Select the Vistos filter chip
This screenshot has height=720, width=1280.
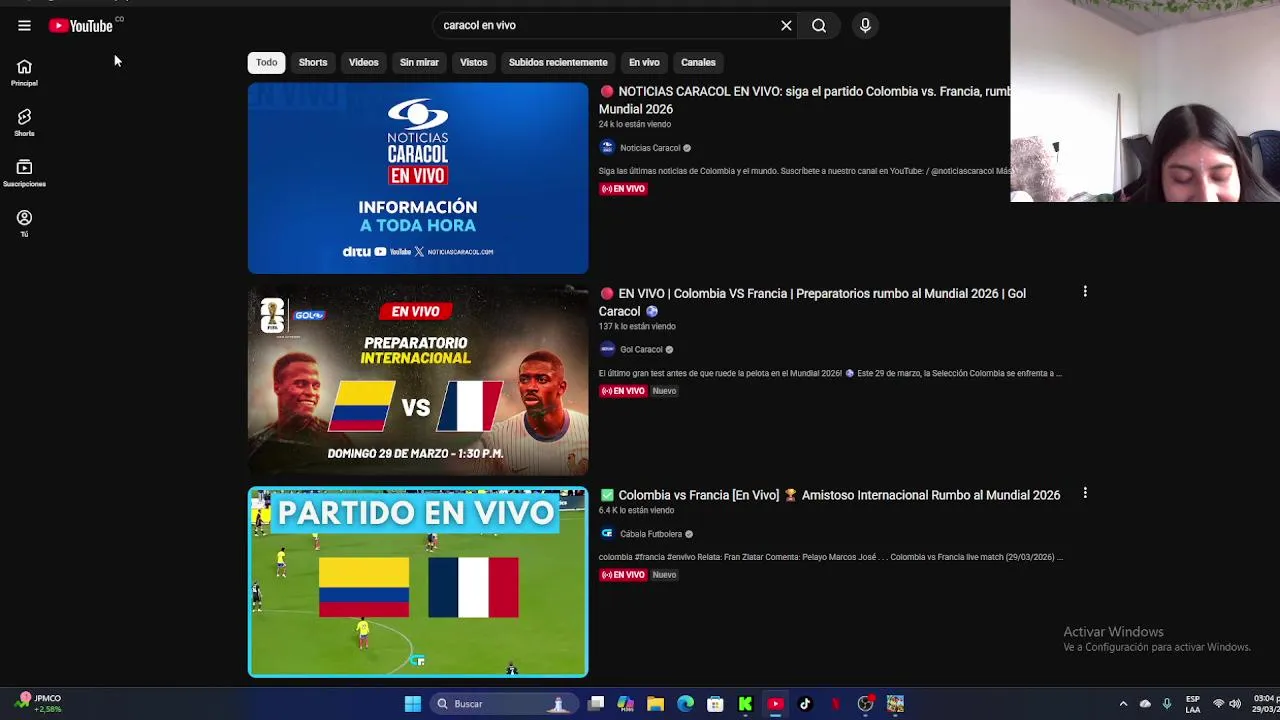[x=473, y=62]
